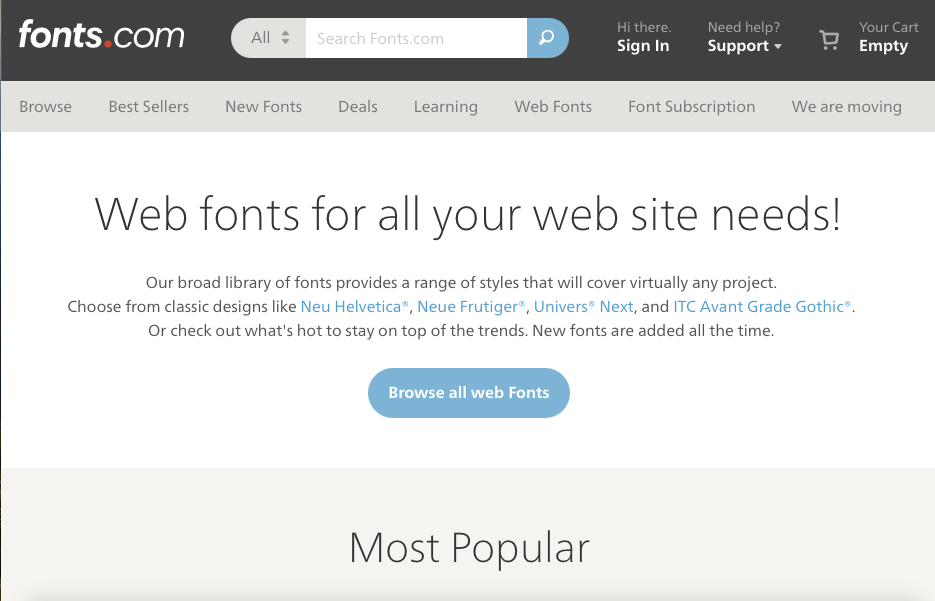
Task: Open the shopping cart icon
Action: pos(829,40)
